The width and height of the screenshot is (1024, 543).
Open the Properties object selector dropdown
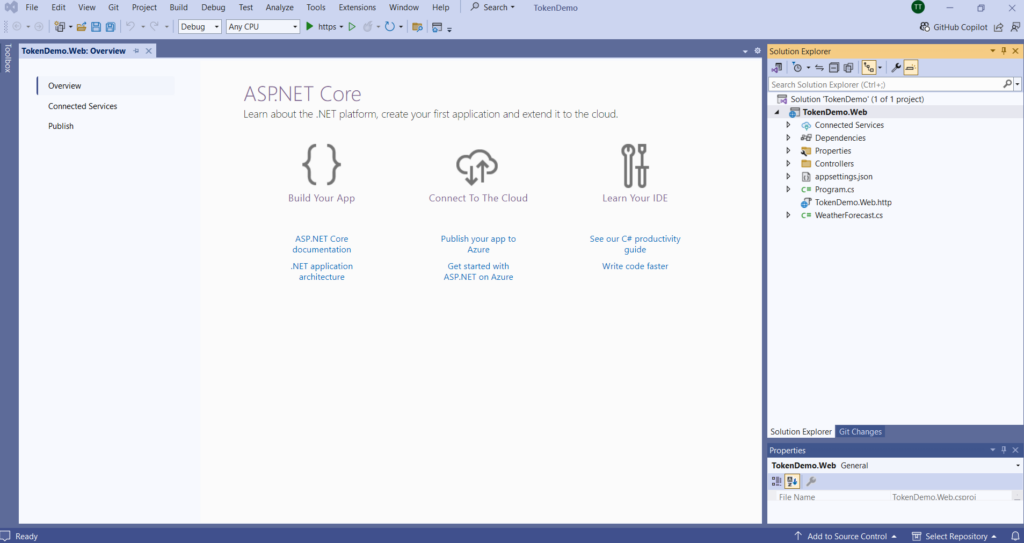click(1017, 466)
